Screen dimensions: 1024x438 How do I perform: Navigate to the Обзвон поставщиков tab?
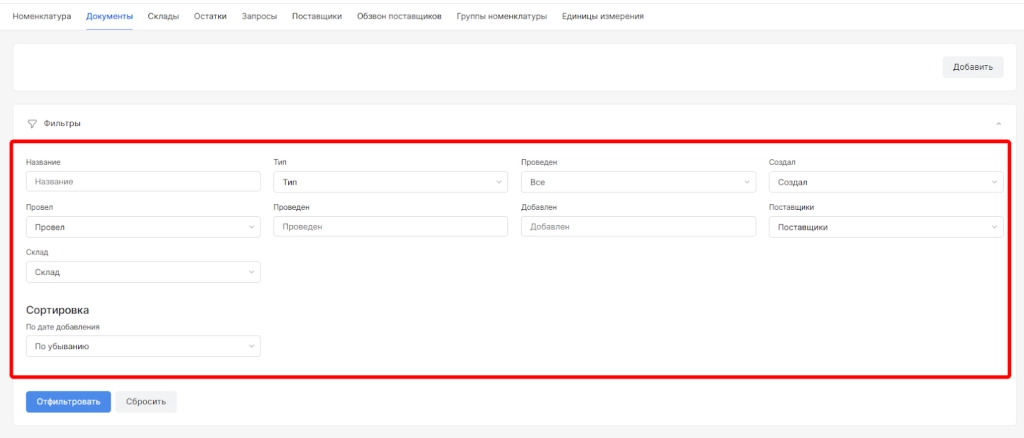[399, 17]
